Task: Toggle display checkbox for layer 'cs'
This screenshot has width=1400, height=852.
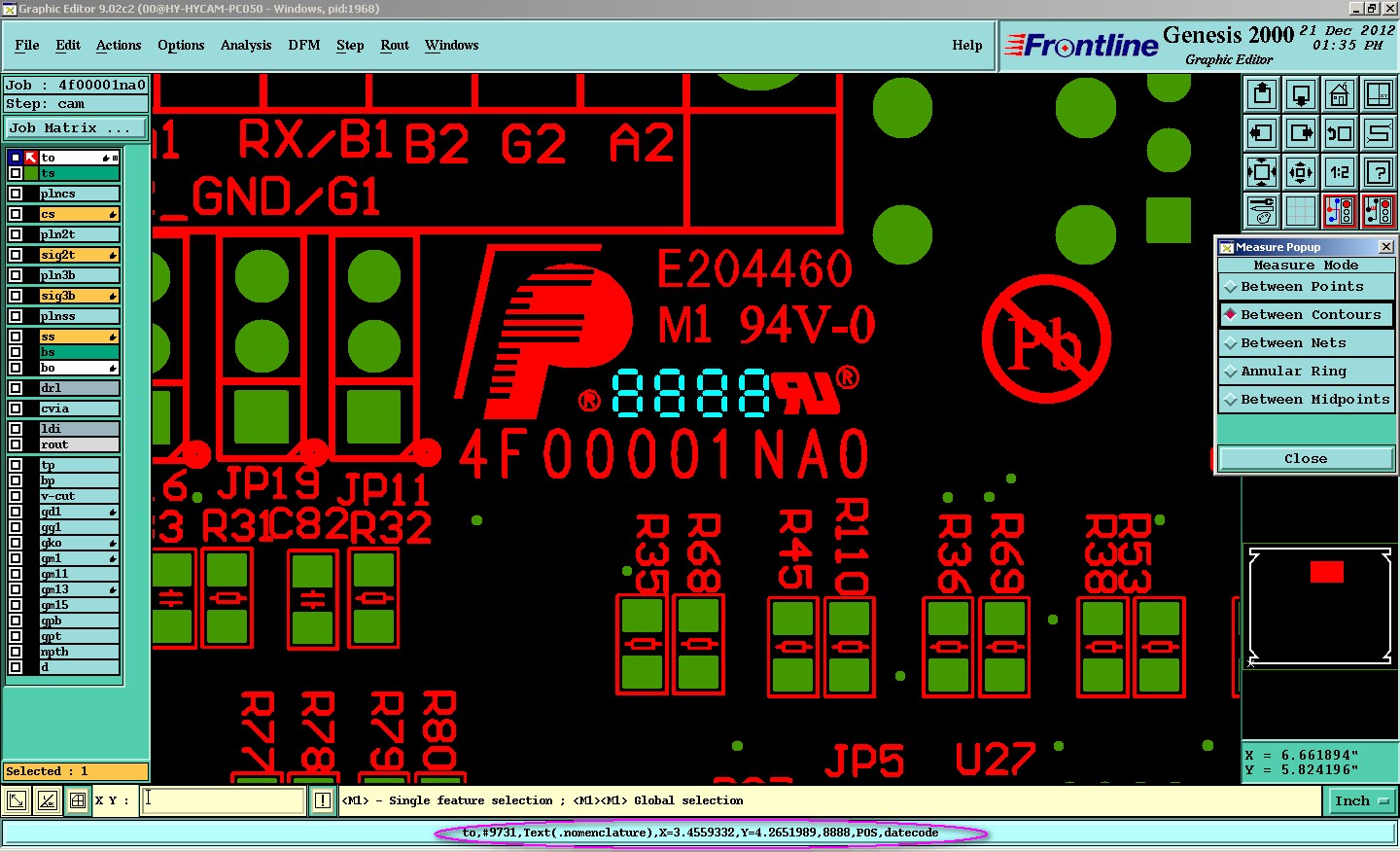Action: pos(16,214)
